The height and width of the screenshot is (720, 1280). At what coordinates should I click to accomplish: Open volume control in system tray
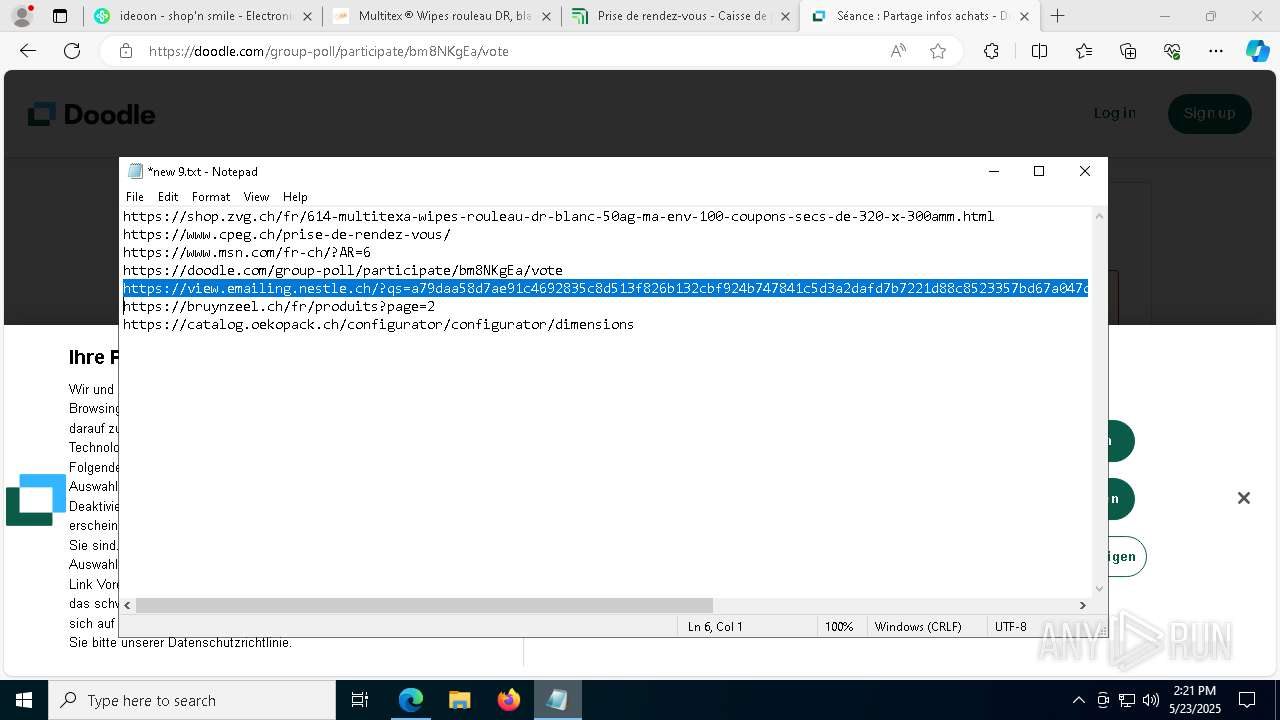(x=1151, y=700)
